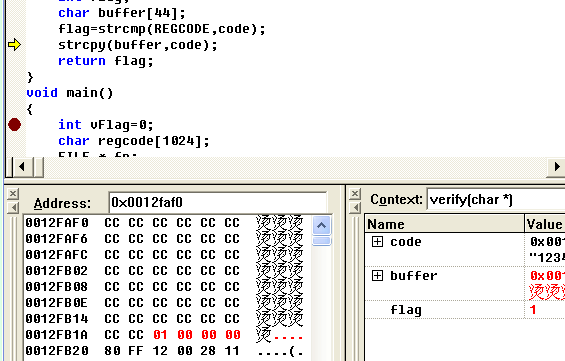Click the variables pane collapse arrow under close
565x361 pixels.
click(355, 208)
